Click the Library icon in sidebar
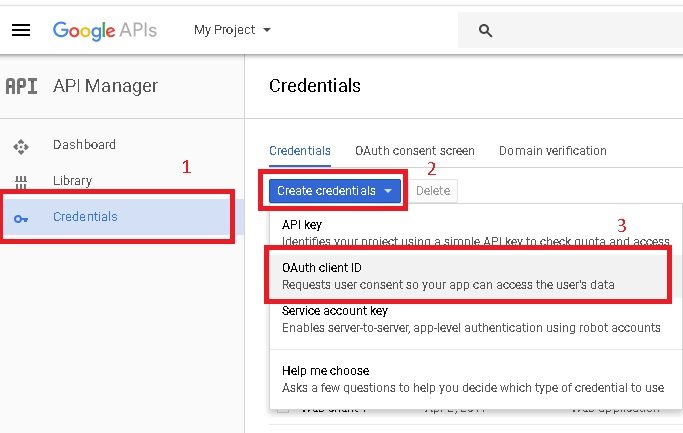 pos(21,182)
